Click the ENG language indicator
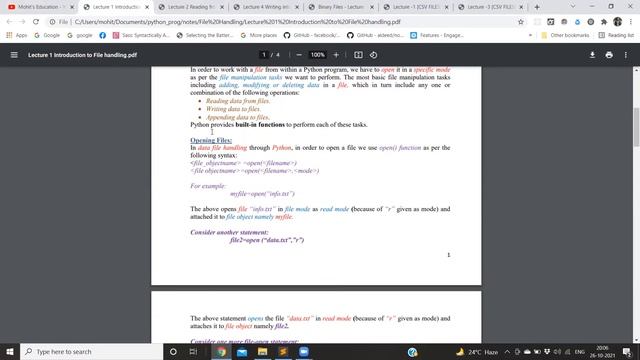 pyautogui.click(x=580, y=352)
